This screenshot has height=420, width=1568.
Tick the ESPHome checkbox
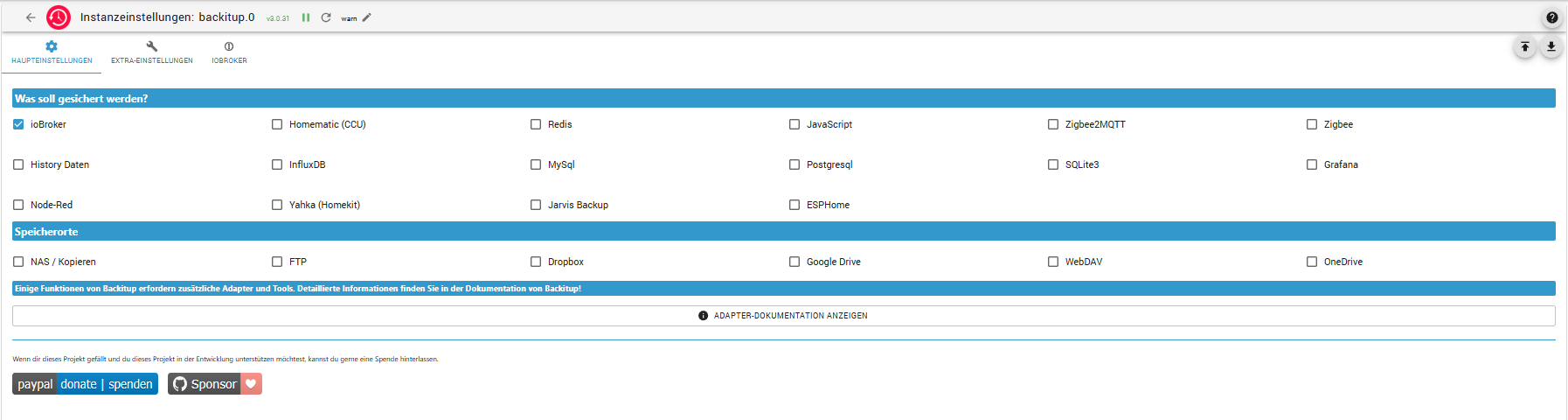[794, 205]
